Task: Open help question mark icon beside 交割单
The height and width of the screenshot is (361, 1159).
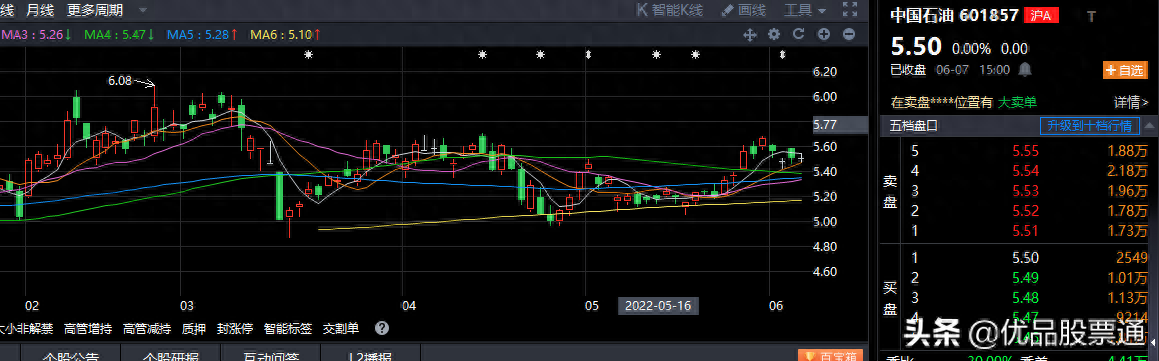Action: point(381,328)
